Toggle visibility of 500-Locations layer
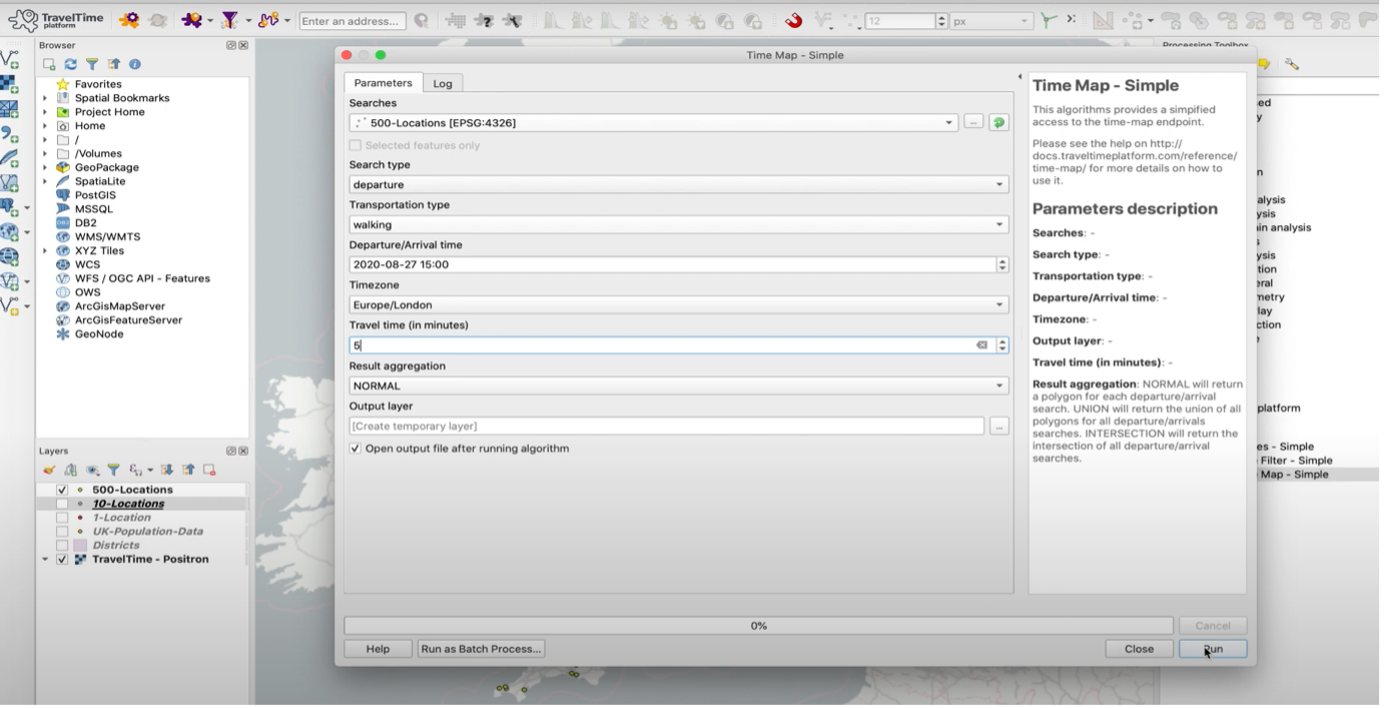Image resolution: width=1384 pixels, height=708 pixels. [x=62, y=490]
